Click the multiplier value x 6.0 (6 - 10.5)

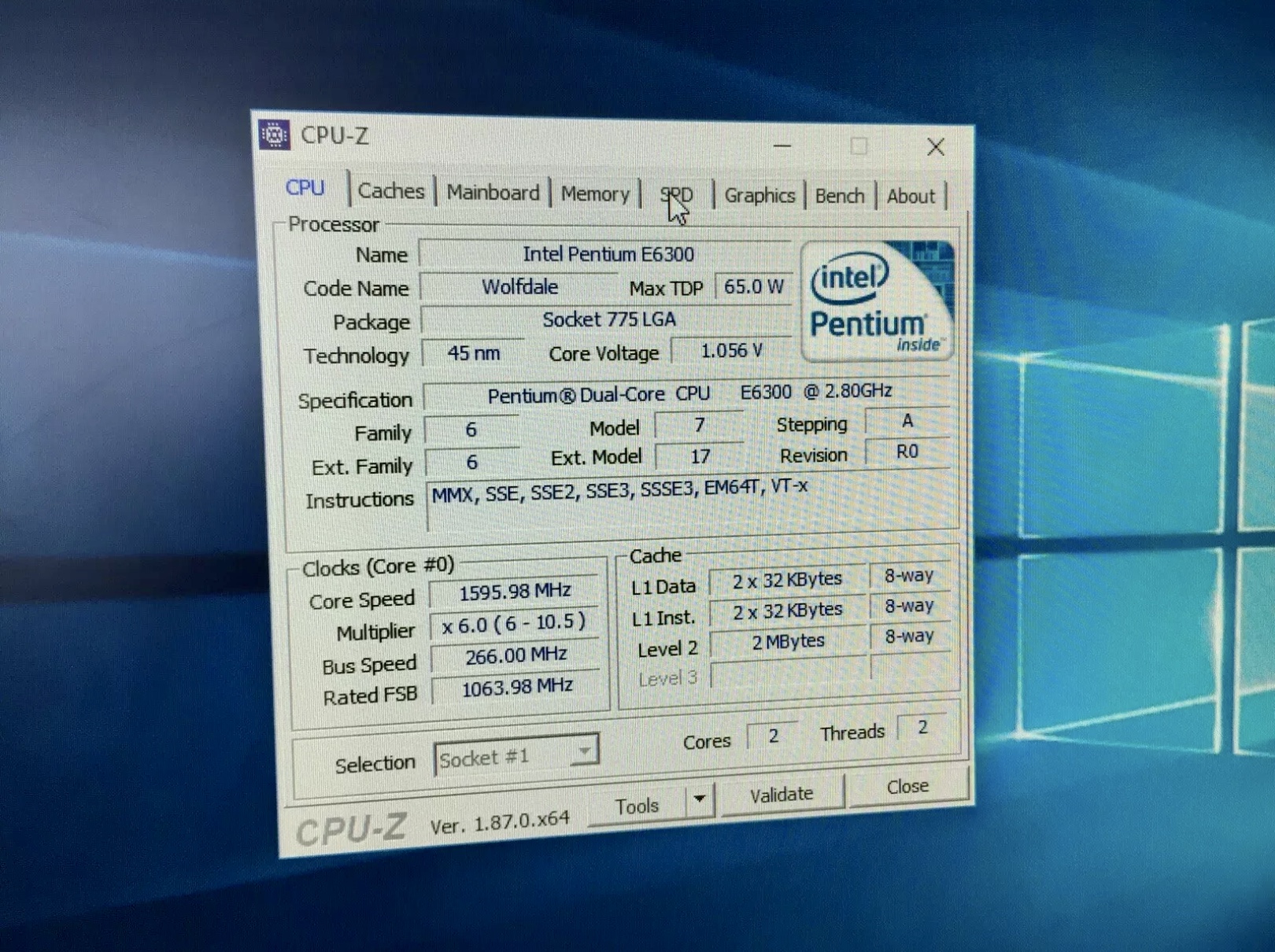click(x=515, y=623)
